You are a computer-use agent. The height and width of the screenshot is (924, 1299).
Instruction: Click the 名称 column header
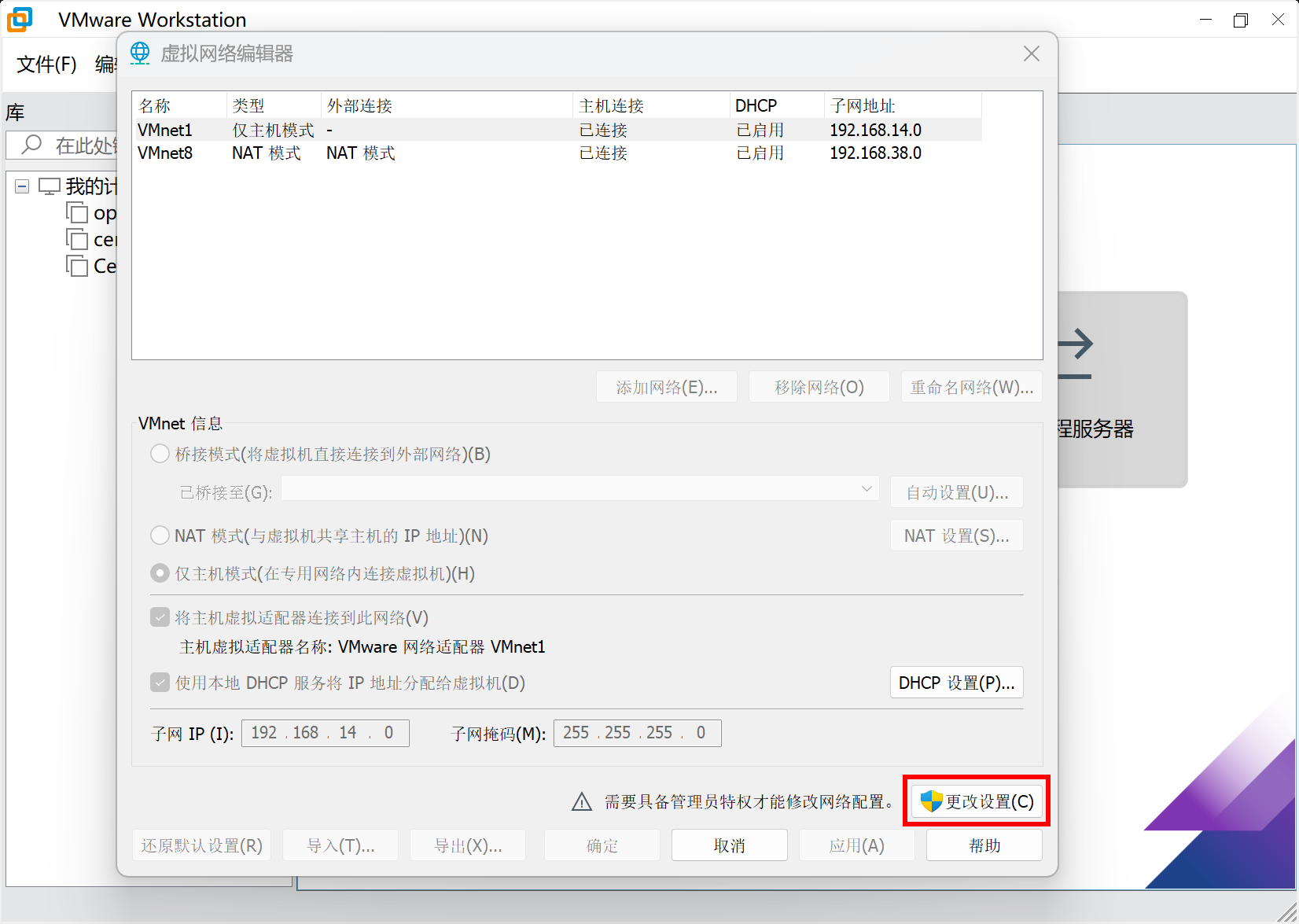pos(179,105)
